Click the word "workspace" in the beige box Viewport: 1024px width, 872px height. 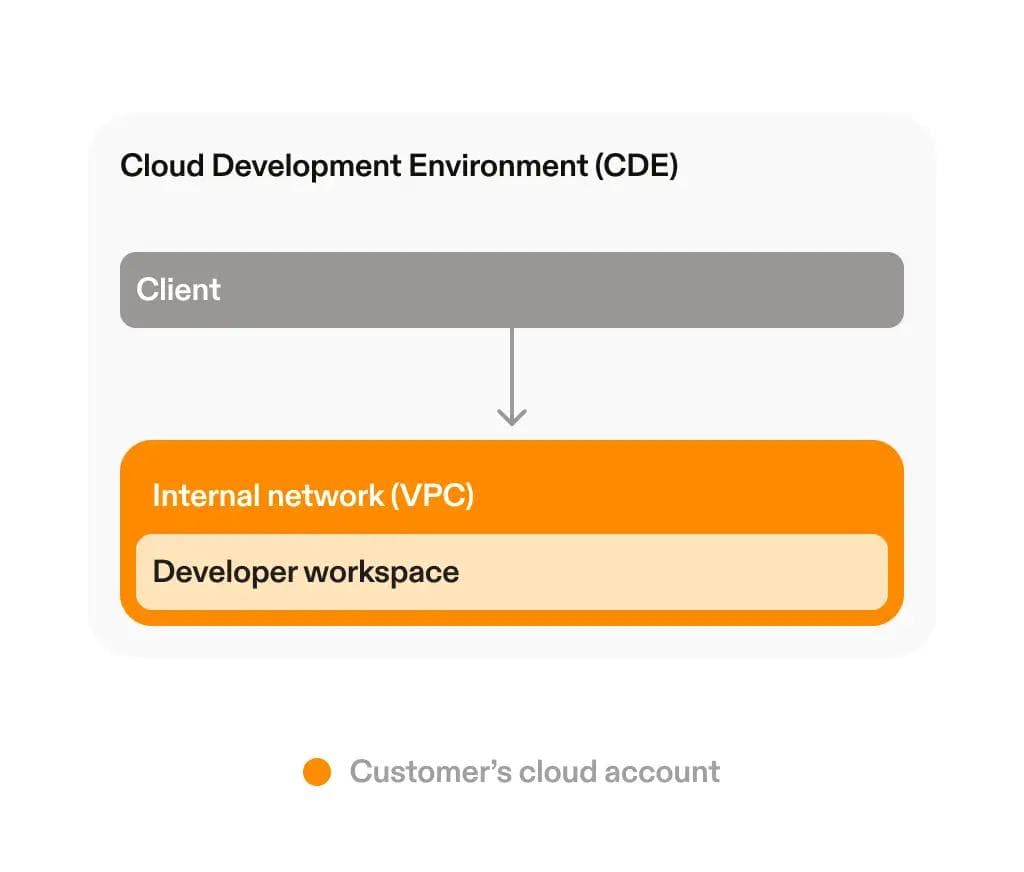381,573
